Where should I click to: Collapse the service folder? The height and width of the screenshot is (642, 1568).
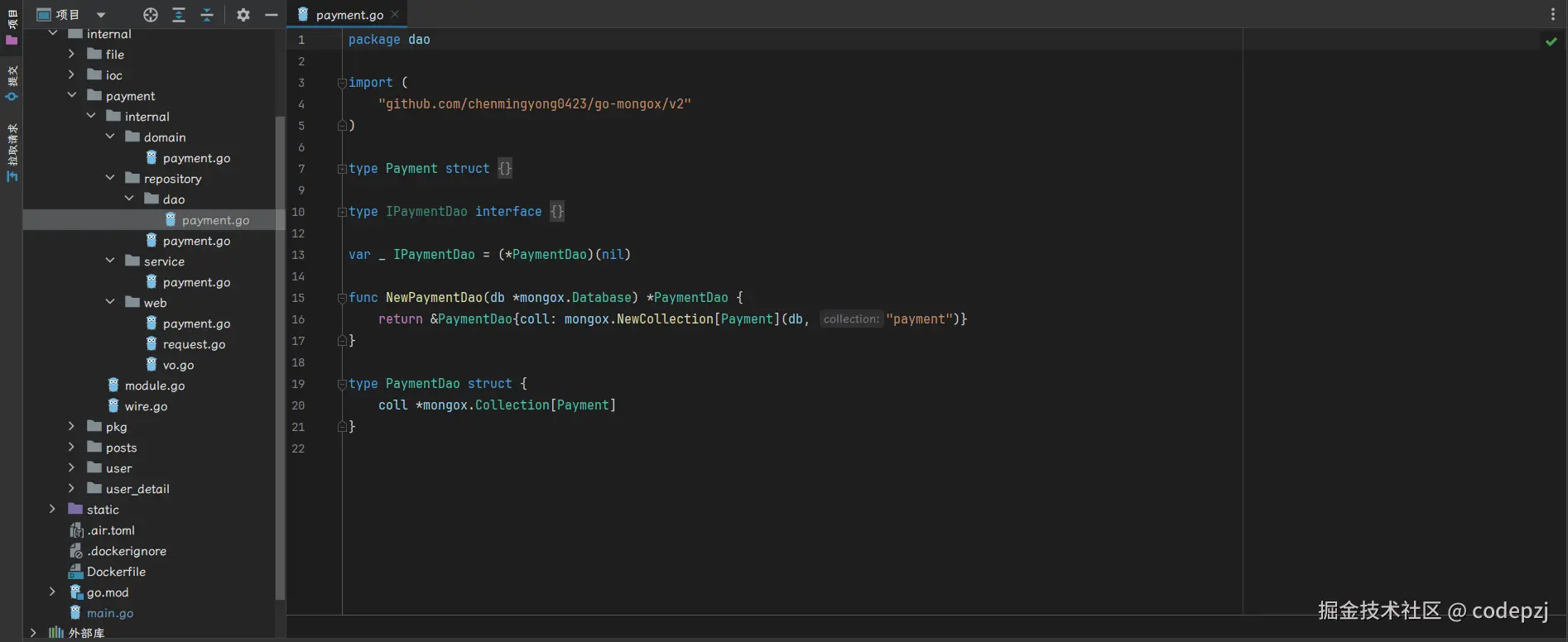(x=110, y=261)
